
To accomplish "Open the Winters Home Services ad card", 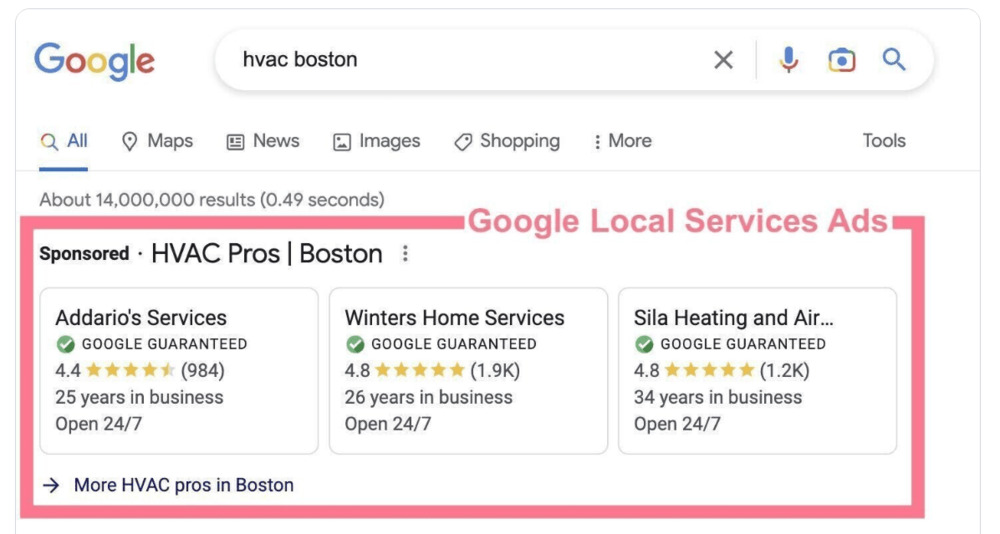I will [468, 371].
